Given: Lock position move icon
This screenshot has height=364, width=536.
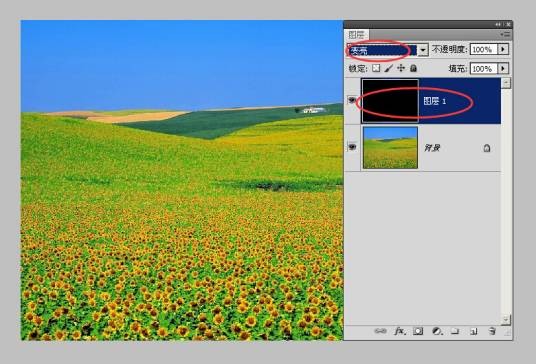Looking at the screenshot, I should [x=401, y=68].
